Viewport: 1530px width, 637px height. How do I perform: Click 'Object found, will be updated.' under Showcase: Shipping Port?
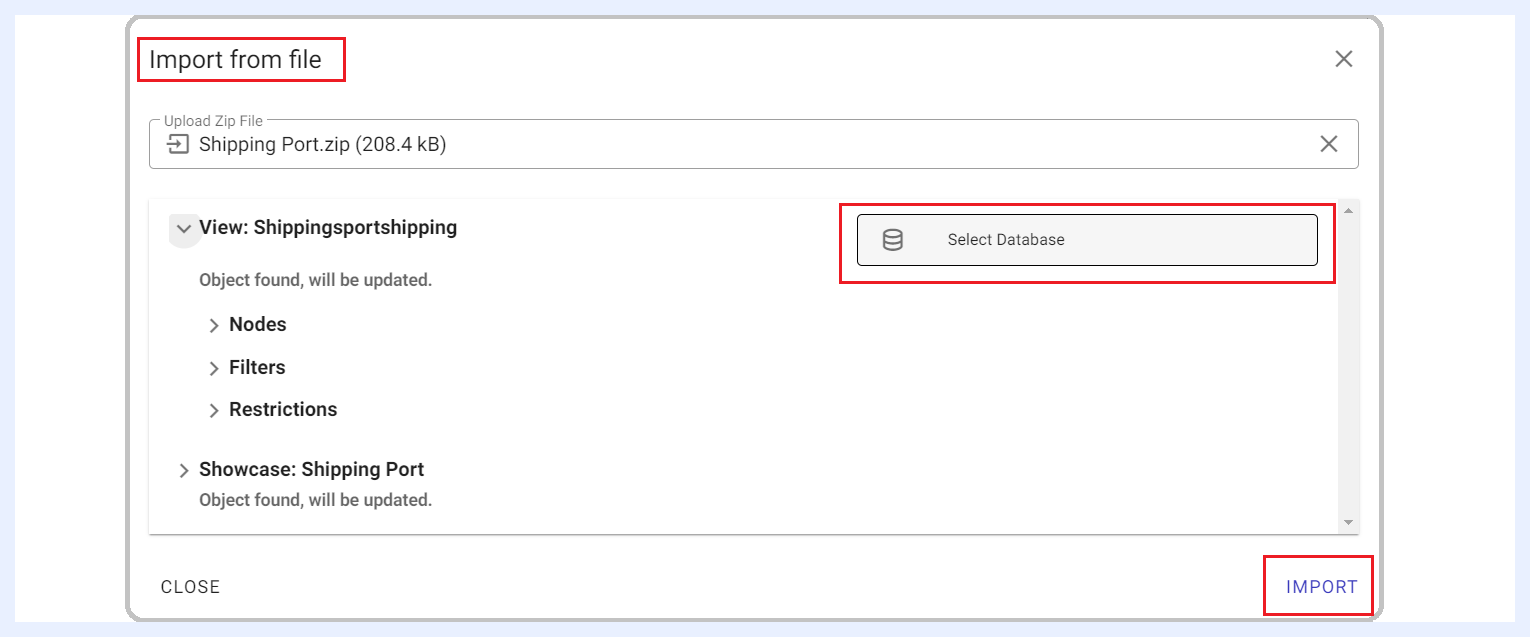(x=315, y=499)
